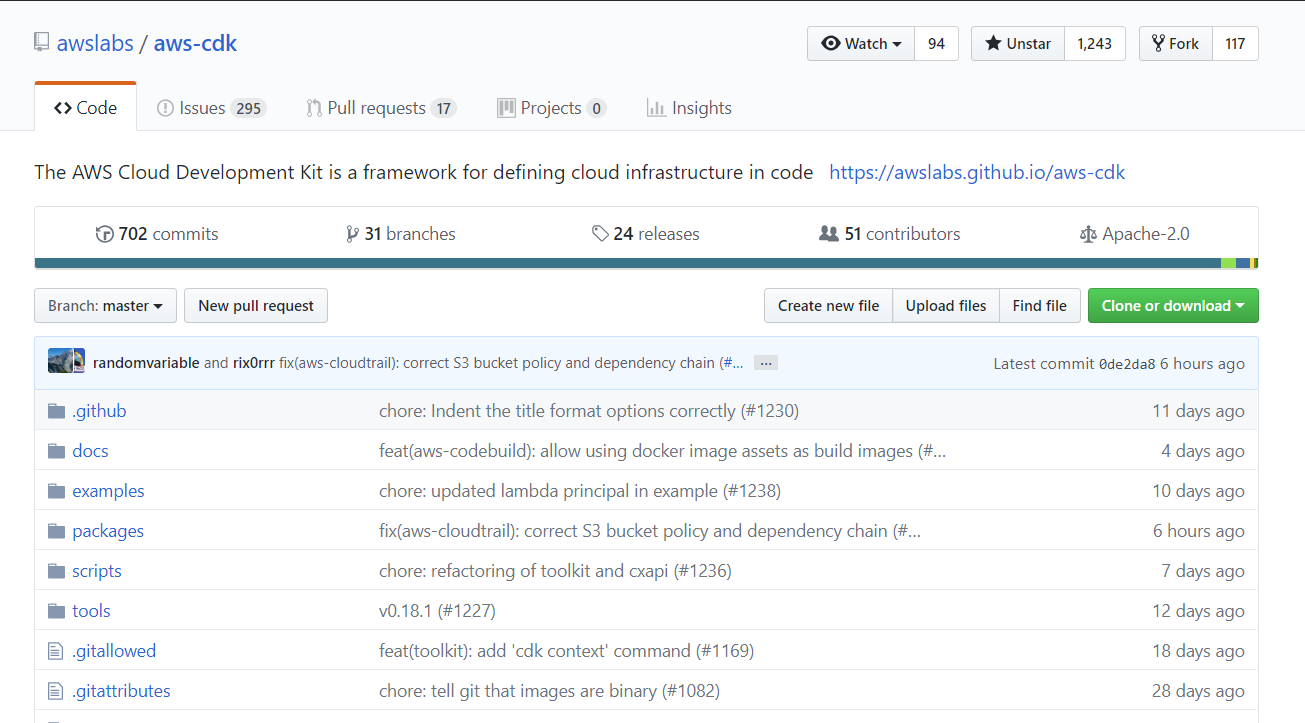Click the Upload files button
Viewport: 1305px width, 723px height.
coord(946,306)
